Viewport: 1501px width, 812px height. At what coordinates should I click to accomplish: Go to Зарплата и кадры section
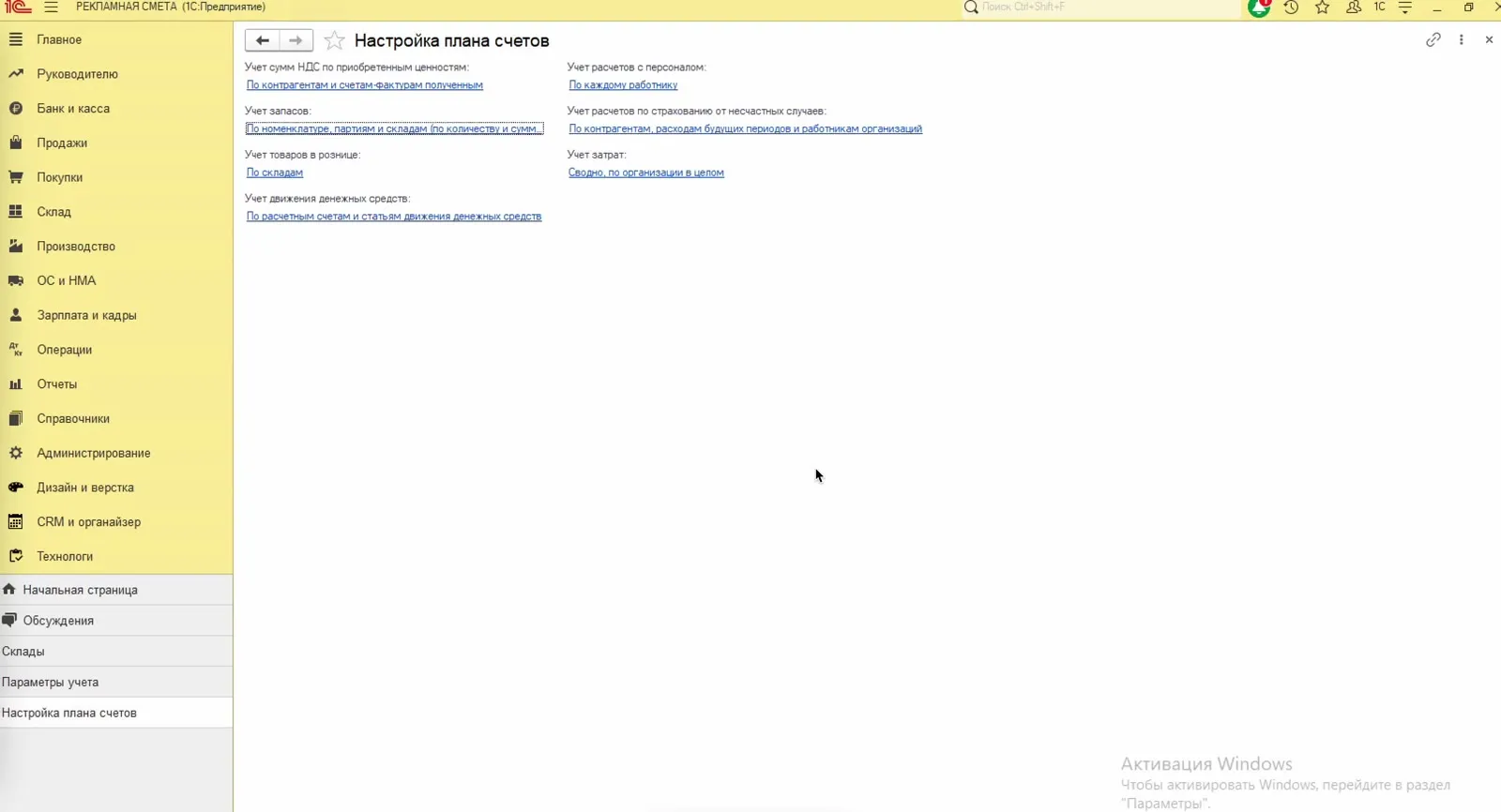click(116, 315)
